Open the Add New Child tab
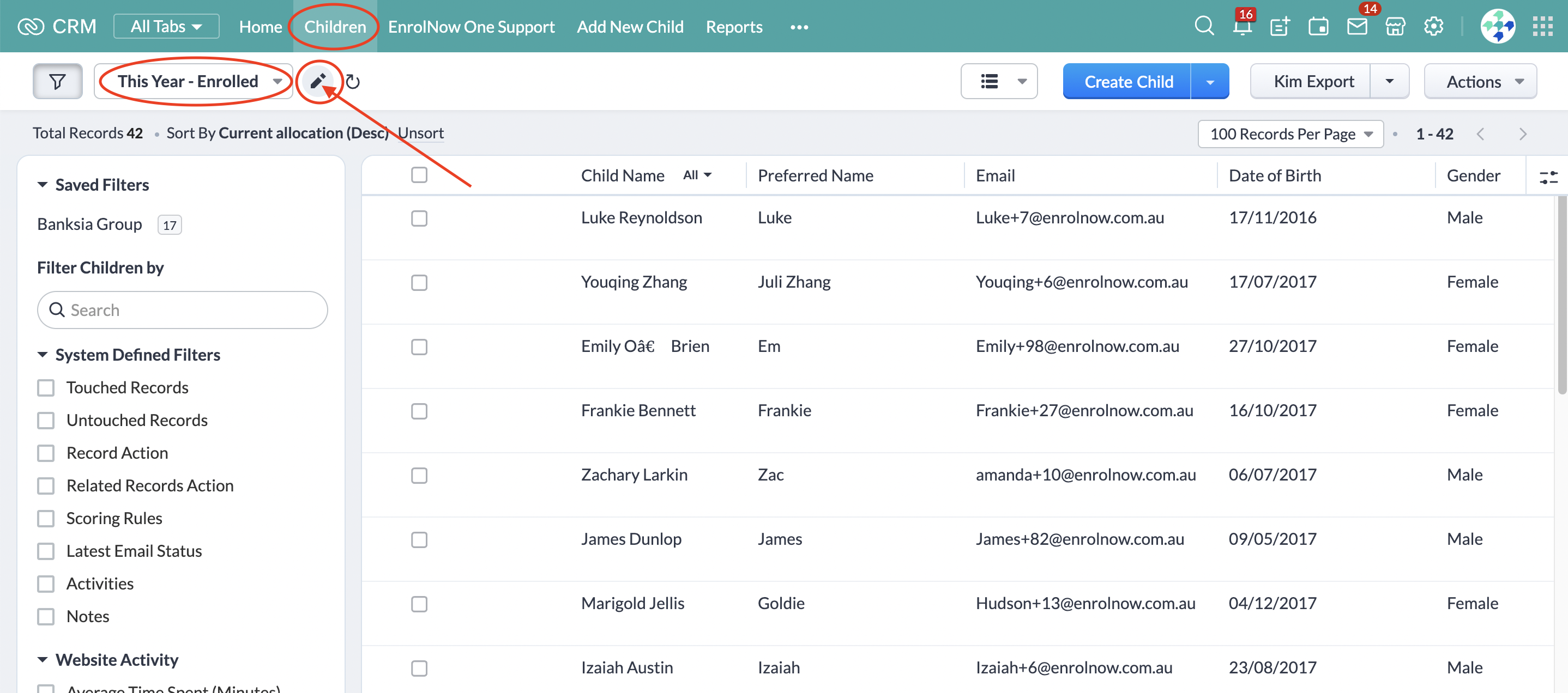The height and width of the screenshot is (693, 1568). tap(629, 26)
